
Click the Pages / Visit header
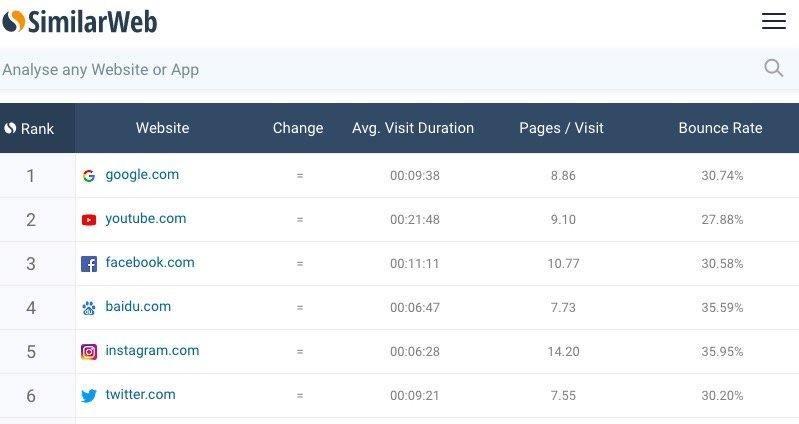click(562, 128)
